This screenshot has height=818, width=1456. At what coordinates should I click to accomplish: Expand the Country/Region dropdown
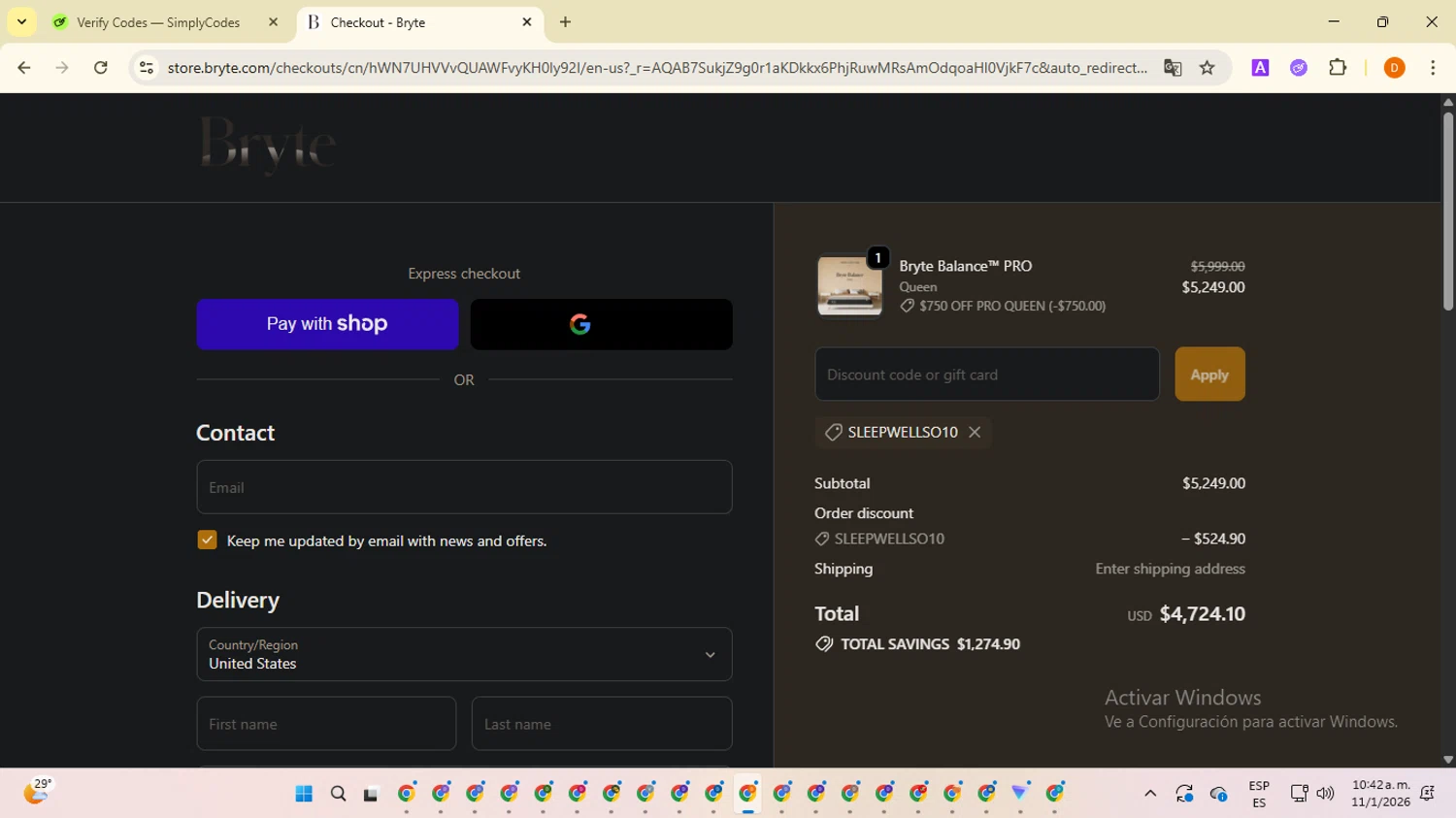(x=464, y=654)
